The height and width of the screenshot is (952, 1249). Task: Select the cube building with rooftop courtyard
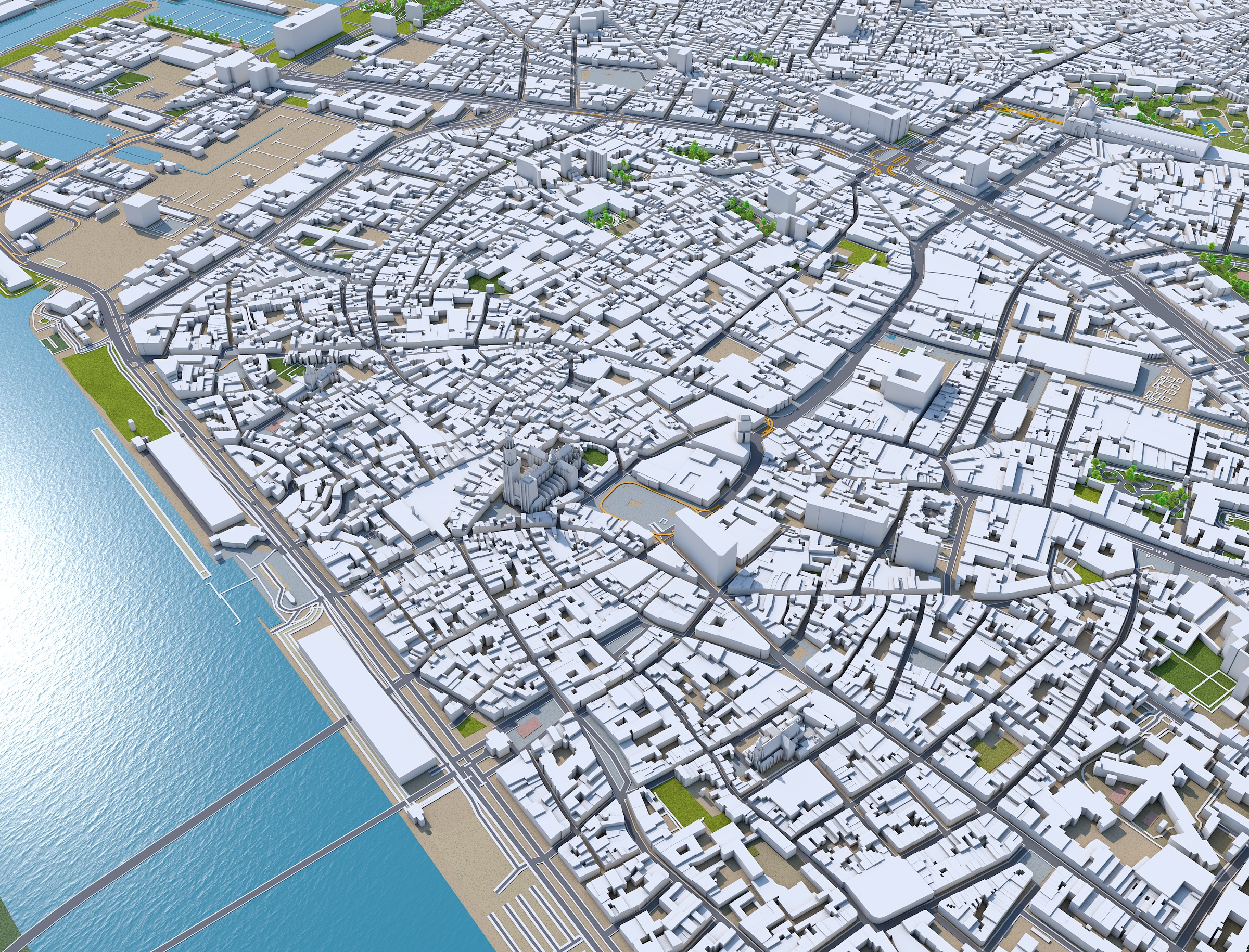click(x=914, y=379)
